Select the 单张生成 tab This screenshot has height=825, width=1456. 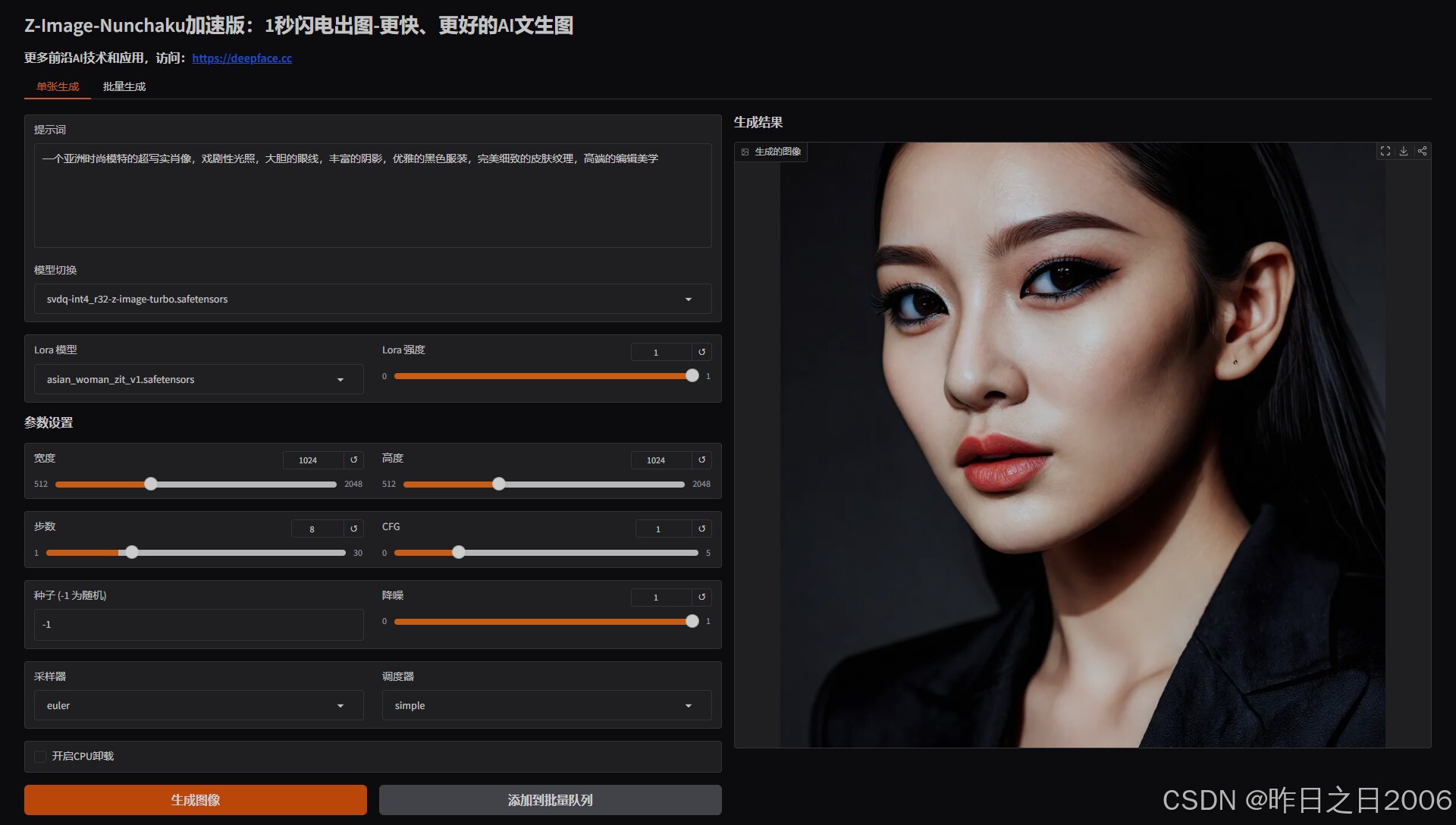pos(58,86)
